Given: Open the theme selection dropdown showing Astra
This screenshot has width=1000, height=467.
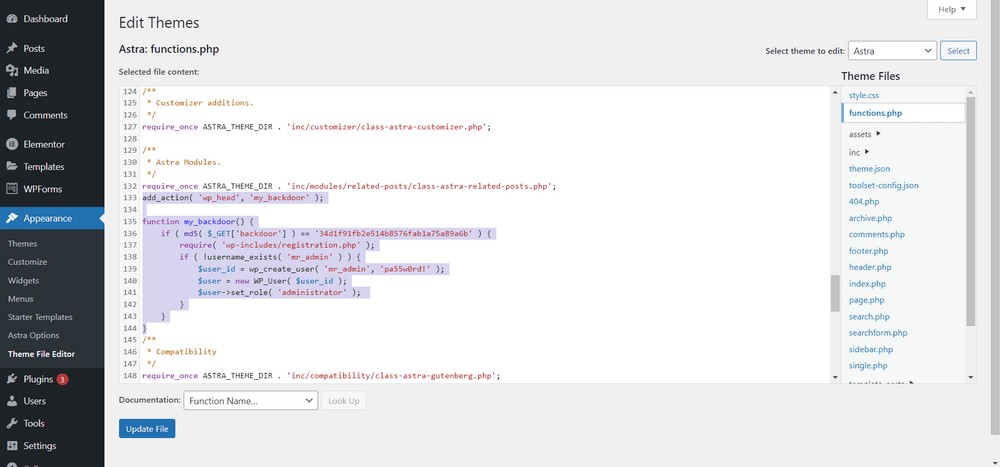Looking at the screenshot, I should [x=892, y=51].
